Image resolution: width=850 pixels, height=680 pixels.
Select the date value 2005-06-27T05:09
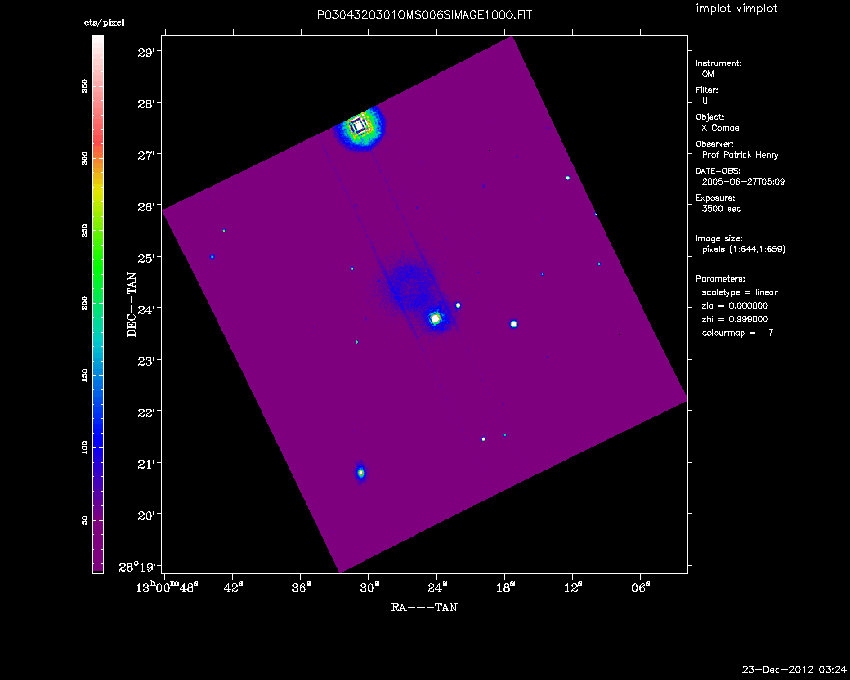pyautogui.click(x=743, y=182)
